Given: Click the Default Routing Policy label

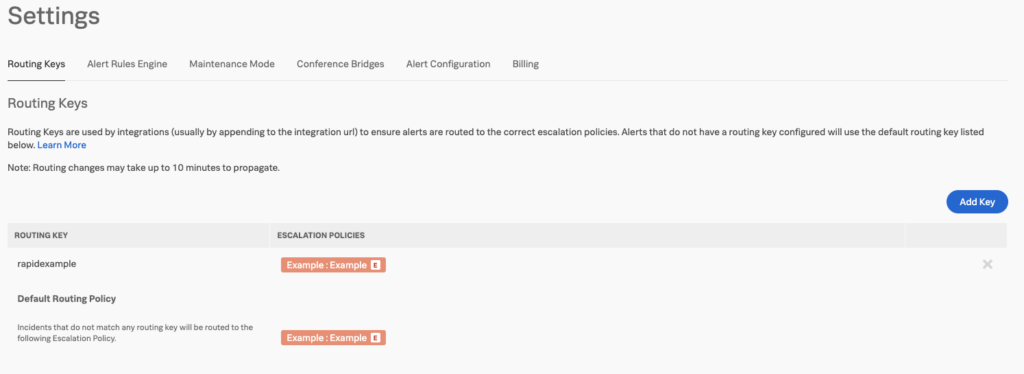Looking at the screenshot, I should point(67,299).
